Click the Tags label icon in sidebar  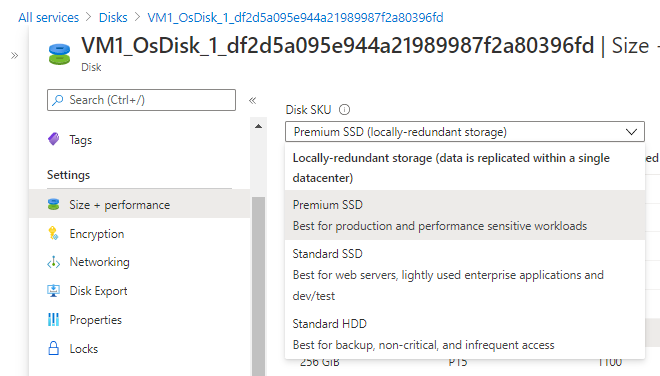coord(53,139)
